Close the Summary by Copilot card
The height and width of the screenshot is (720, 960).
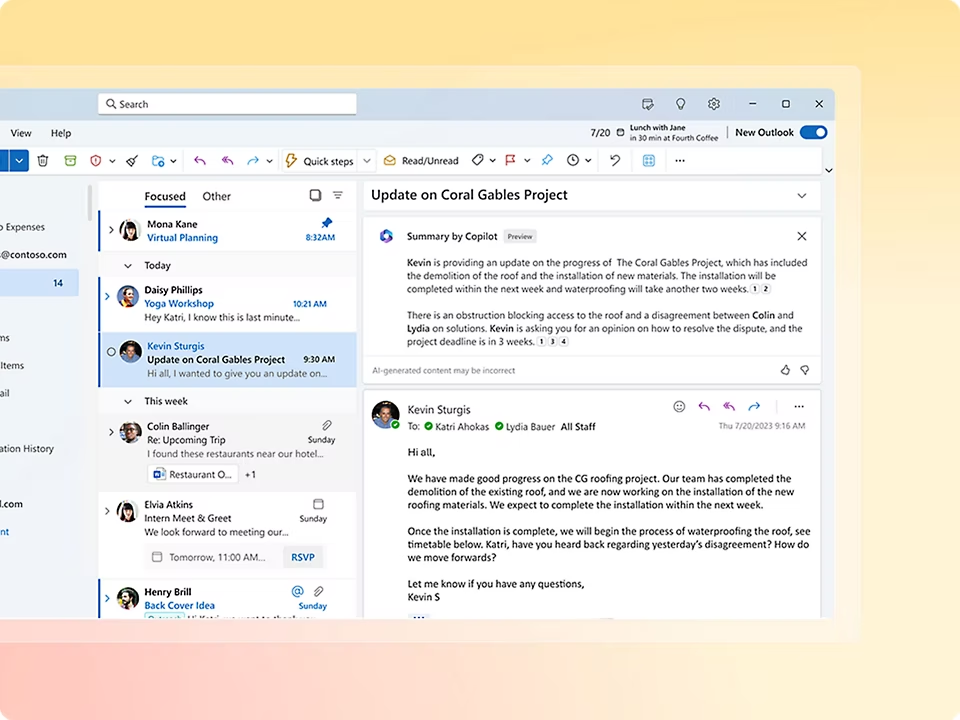click(801, 236)
